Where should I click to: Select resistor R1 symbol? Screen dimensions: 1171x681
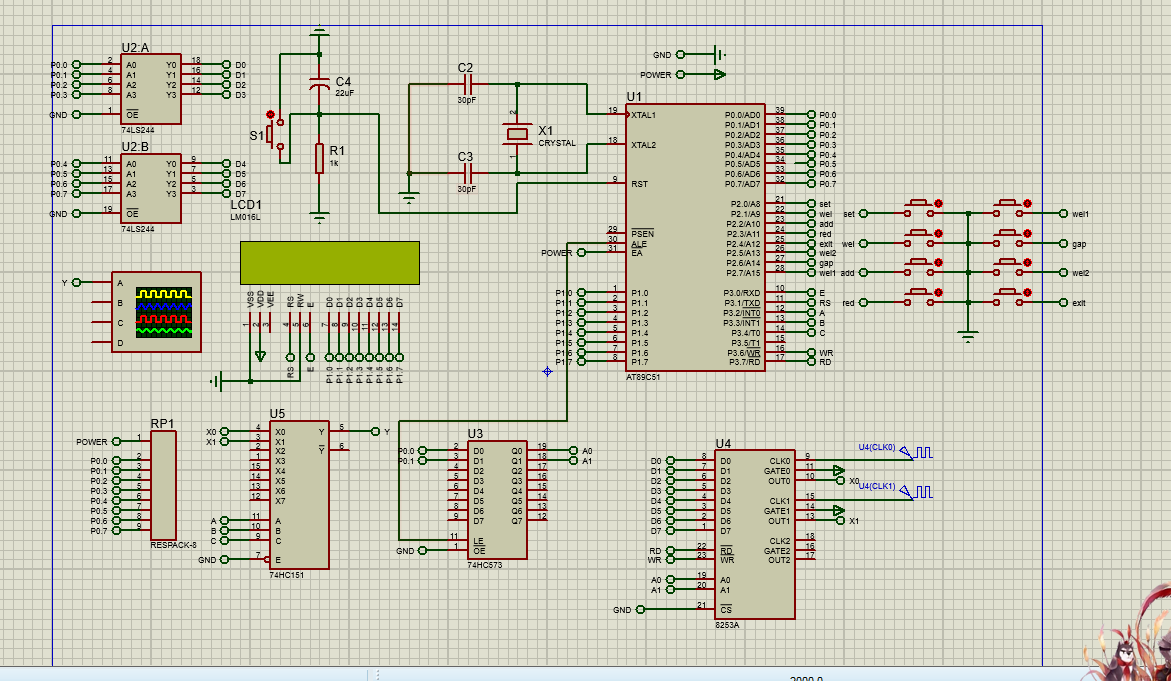[x=320, y=159]
